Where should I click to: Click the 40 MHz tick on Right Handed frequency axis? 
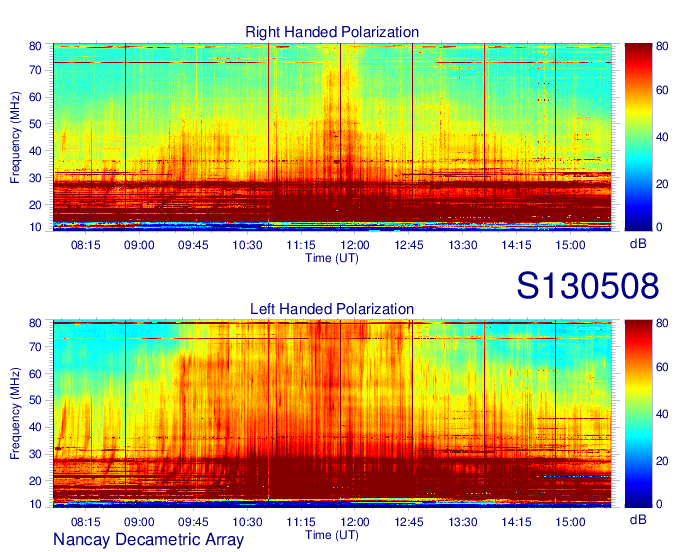(x=36, y=151)
